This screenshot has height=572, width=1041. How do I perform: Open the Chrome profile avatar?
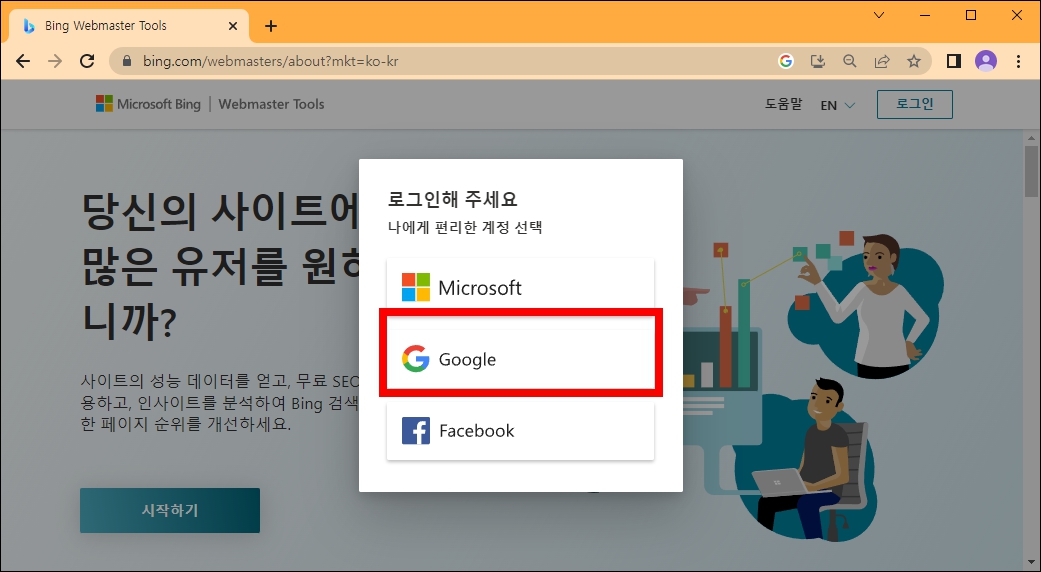(x=986, y=61)
